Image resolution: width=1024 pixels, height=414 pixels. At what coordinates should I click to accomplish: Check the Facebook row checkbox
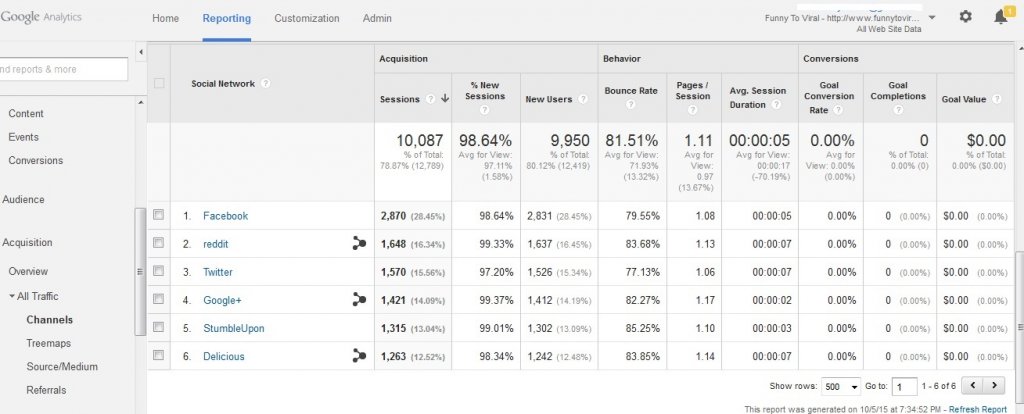click(158, 214)
